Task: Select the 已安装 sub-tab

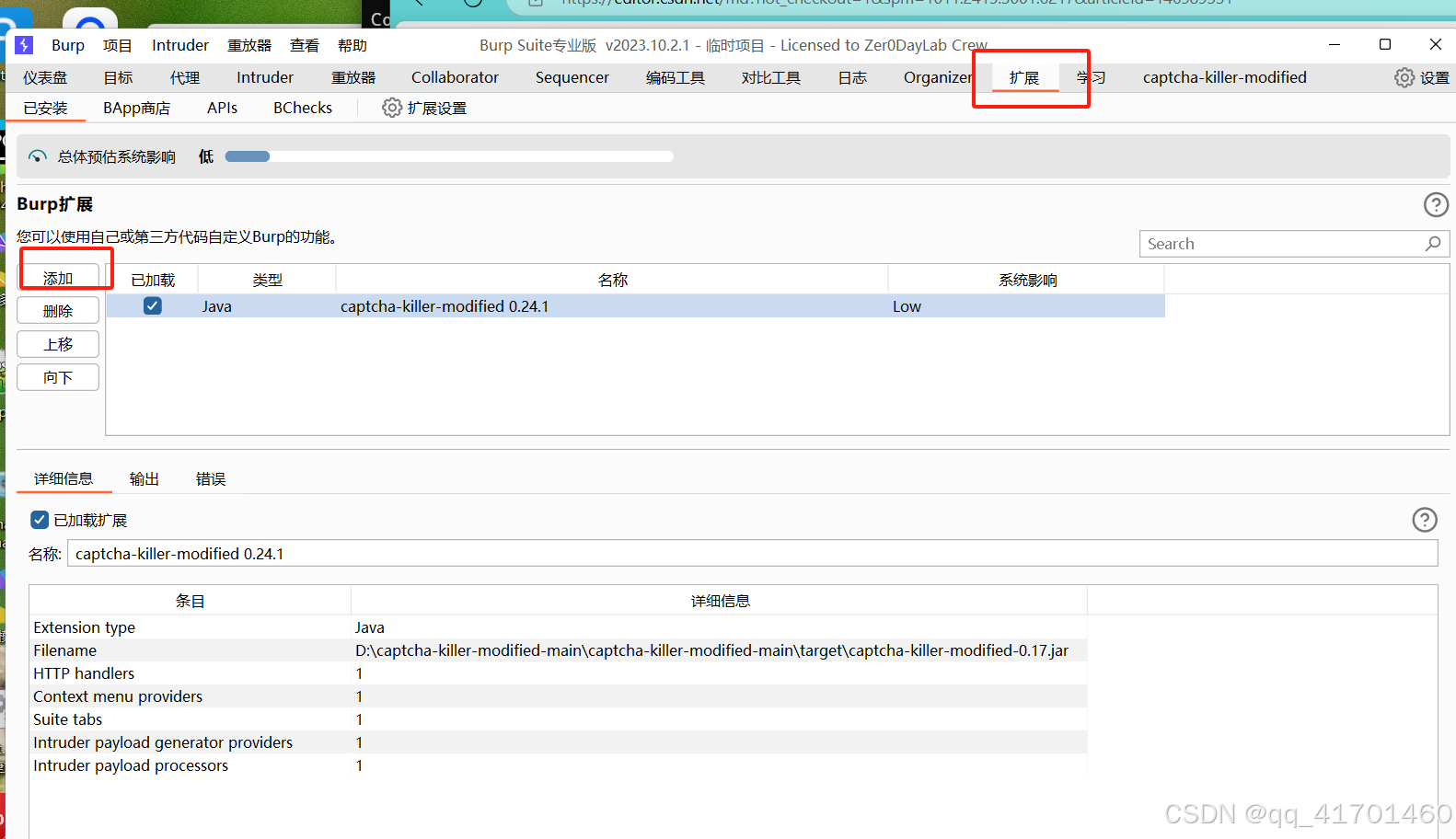Action: tap(46, 108)
